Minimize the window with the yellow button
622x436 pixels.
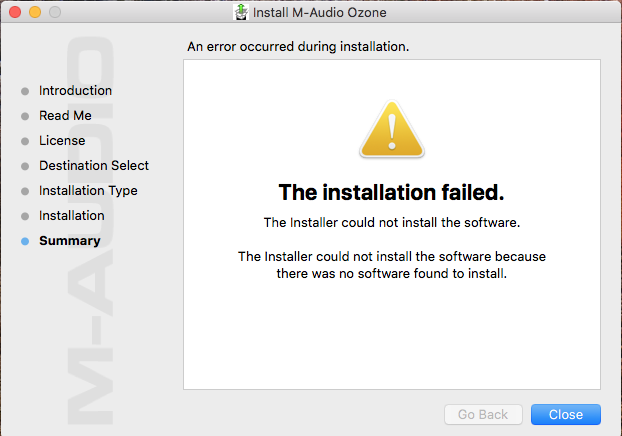(x=35, y=12)
